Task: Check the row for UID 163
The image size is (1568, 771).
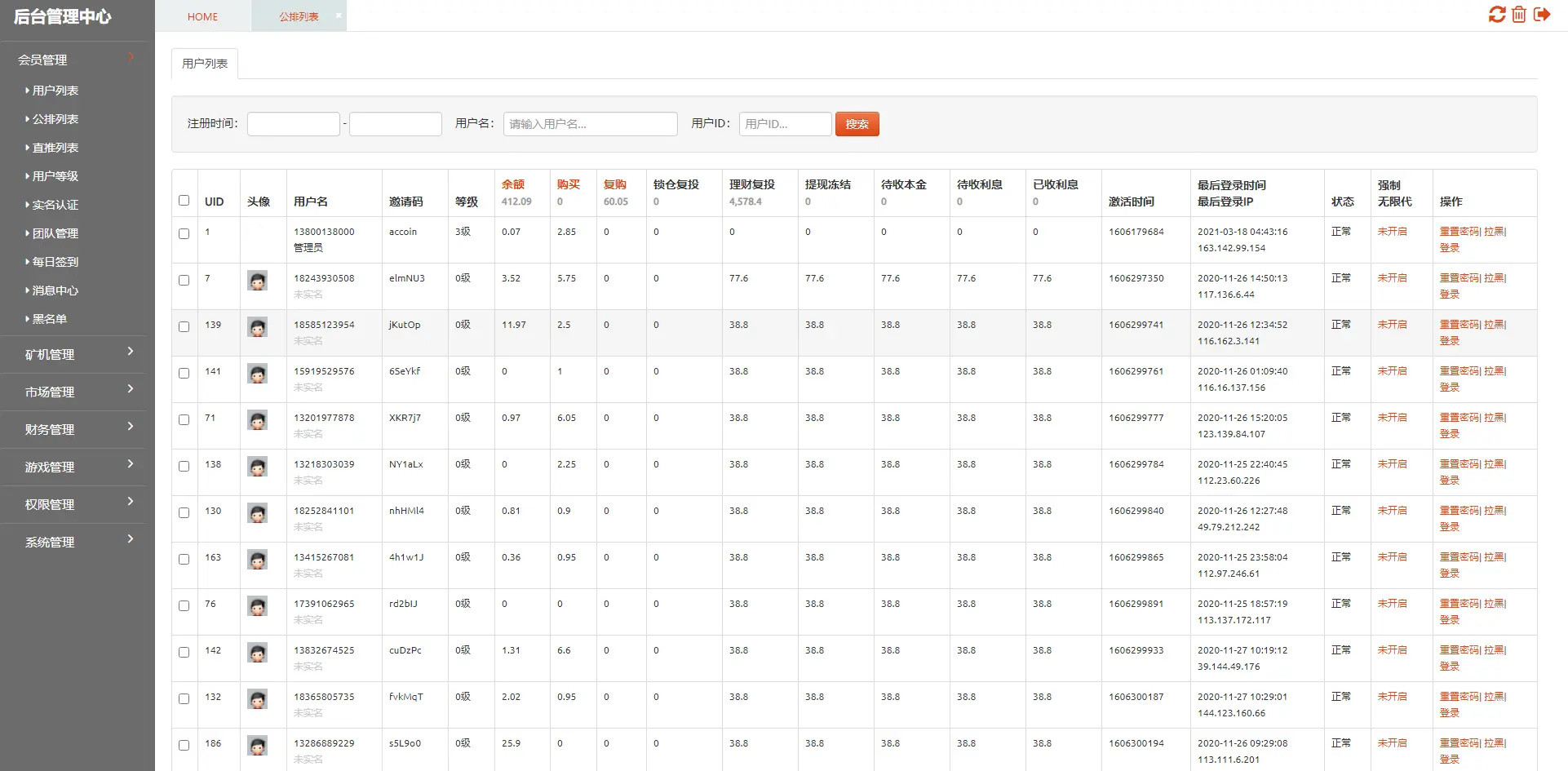Action: [184, 559]
